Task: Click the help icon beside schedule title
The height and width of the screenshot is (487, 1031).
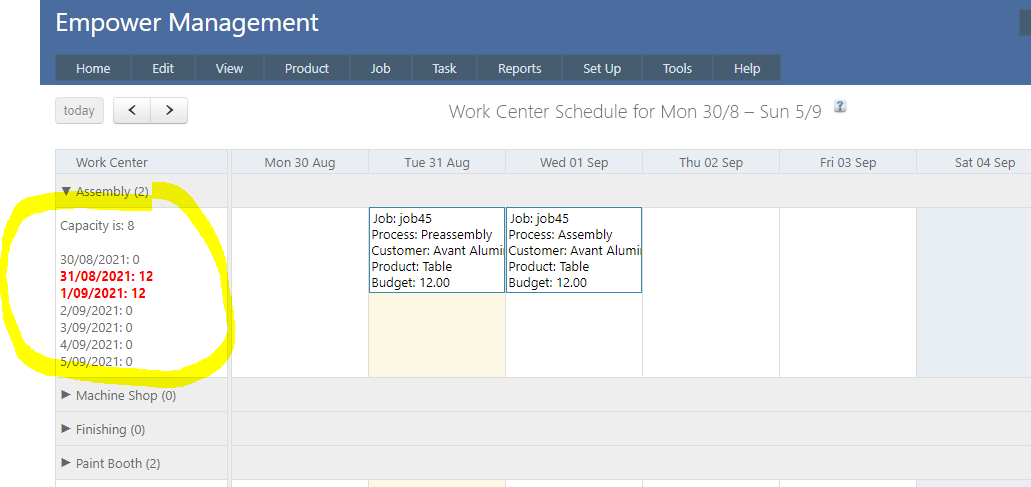Action: (x=840, y=107)
